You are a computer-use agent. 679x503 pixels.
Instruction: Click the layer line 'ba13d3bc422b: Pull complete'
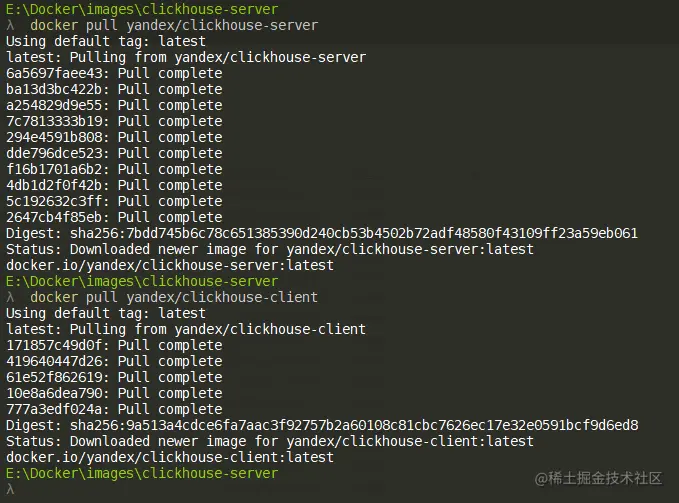[114, 90]
